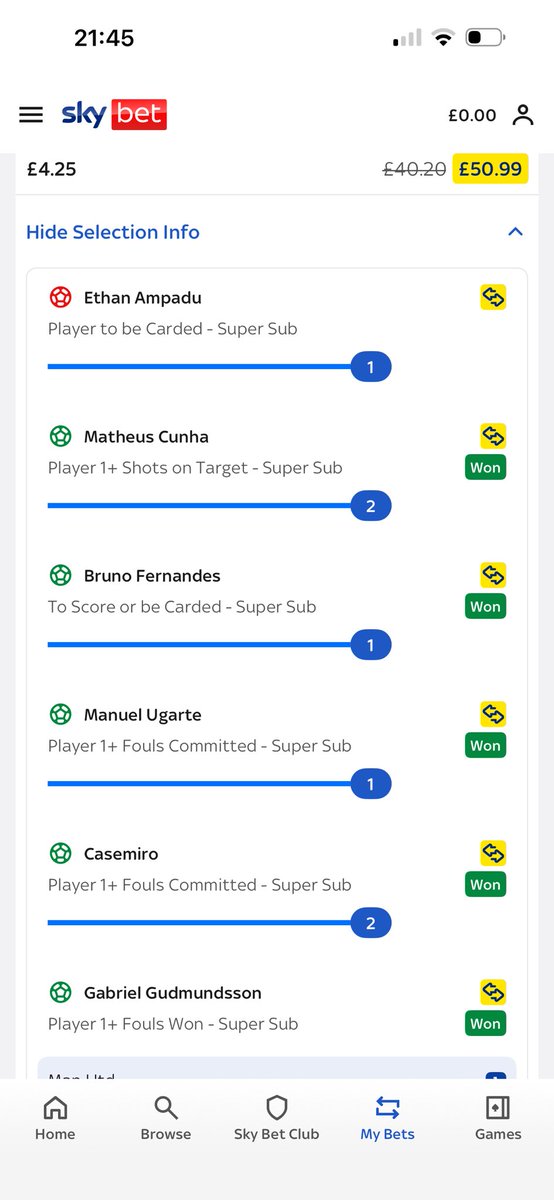Tap the £0.00 account balance
The height and width of the screenshot is (1200, 554).
[x=472, y=116]
